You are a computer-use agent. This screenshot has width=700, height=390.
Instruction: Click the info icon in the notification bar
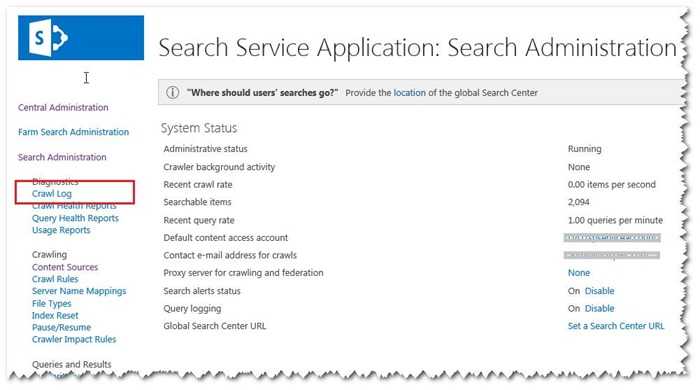coord(173,92)
